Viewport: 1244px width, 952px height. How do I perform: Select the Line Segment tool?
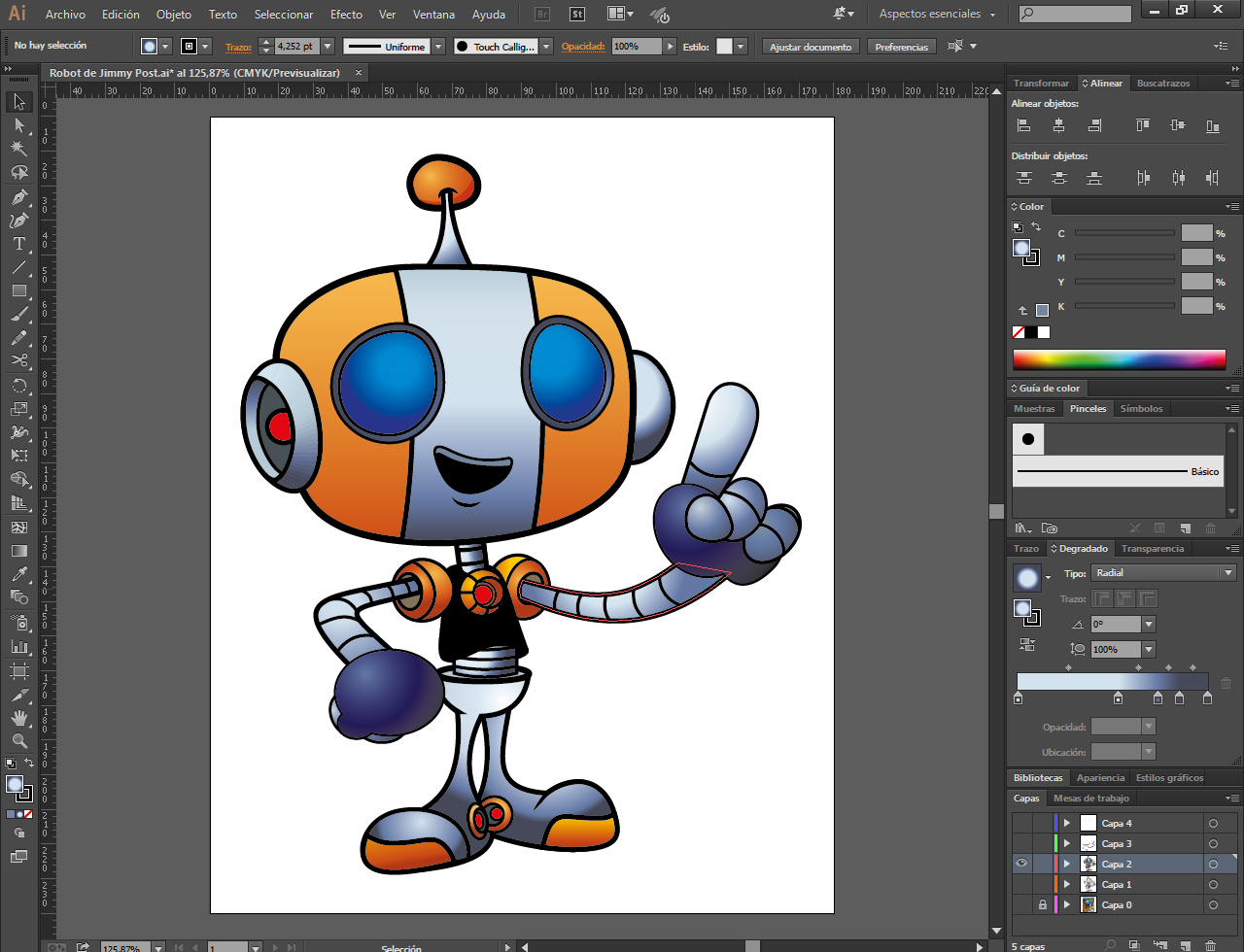click(18, 267)
